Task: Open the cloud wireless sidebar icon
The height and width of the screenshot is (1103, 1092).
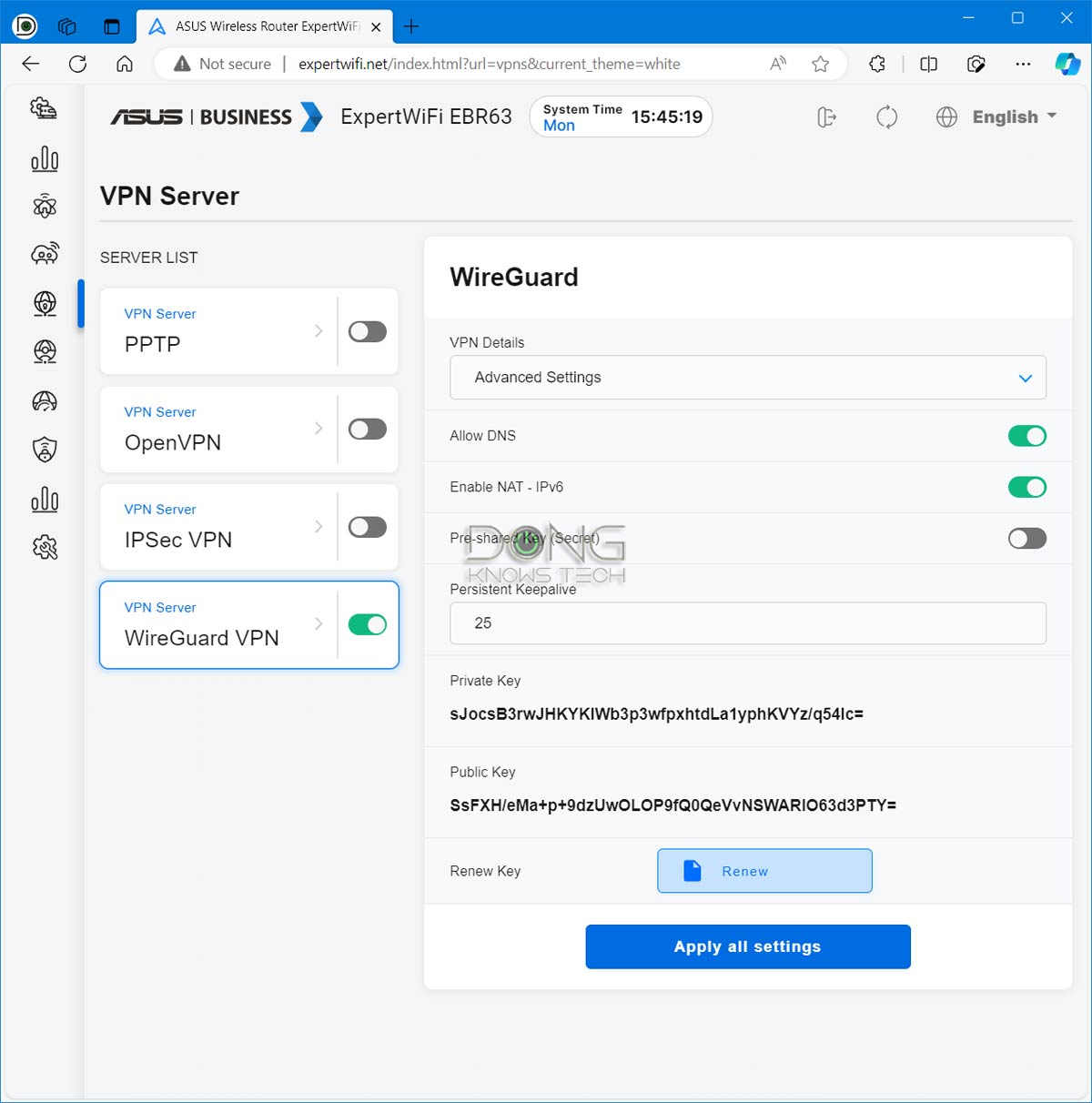Action: pyautogui.click(x=44, y=254)
